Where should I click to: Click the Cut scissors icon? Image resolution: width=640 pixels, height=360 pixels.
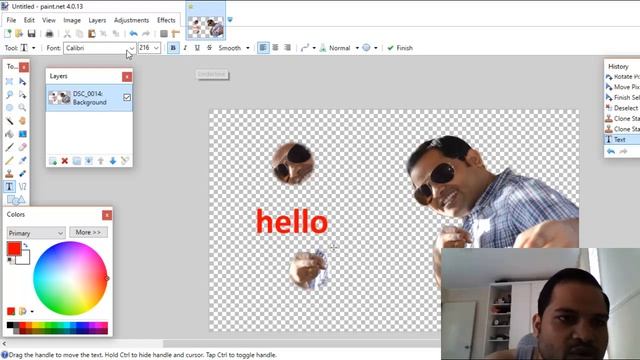point(67,33)
